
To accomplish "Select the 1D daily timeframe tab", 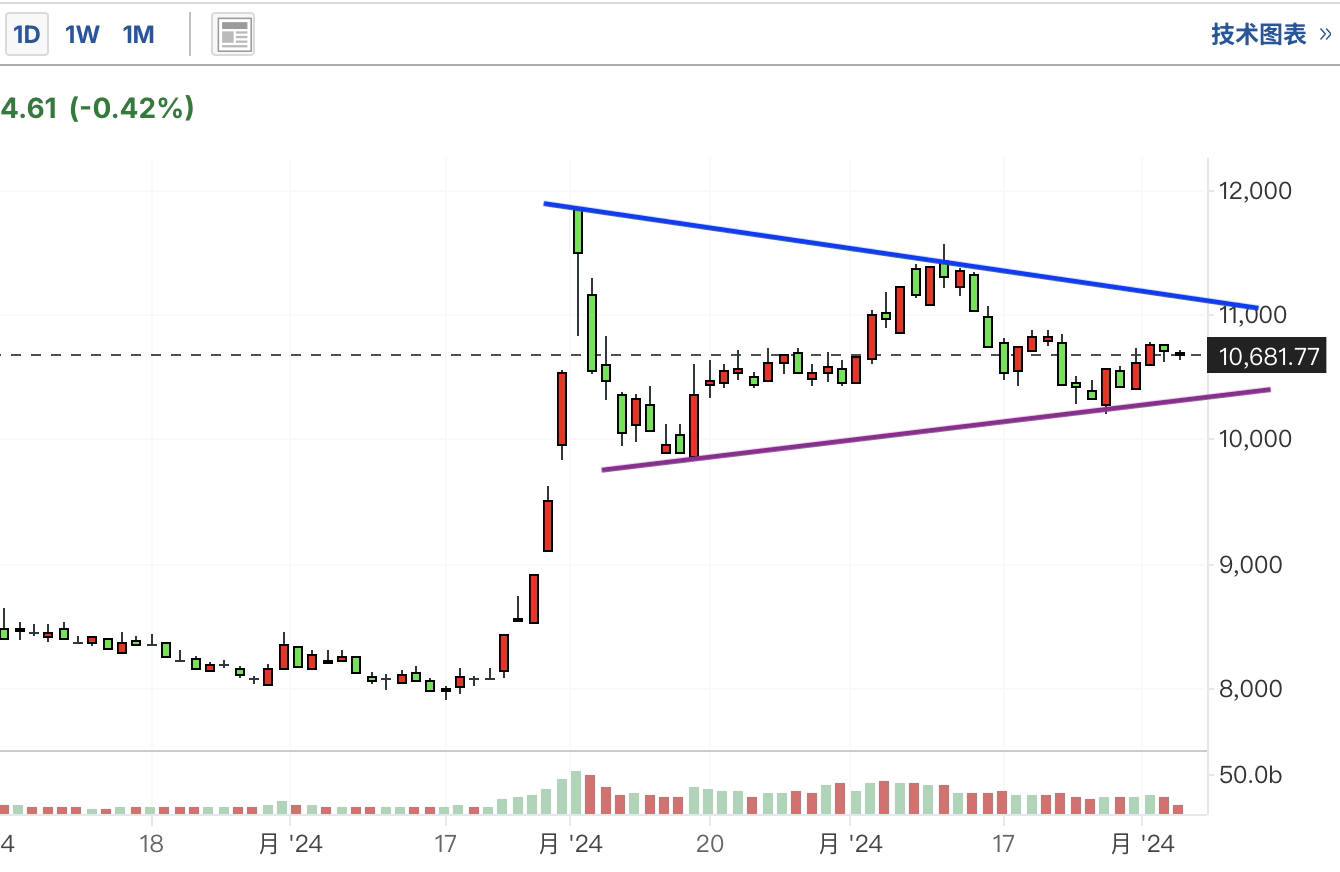I will 26,35.
